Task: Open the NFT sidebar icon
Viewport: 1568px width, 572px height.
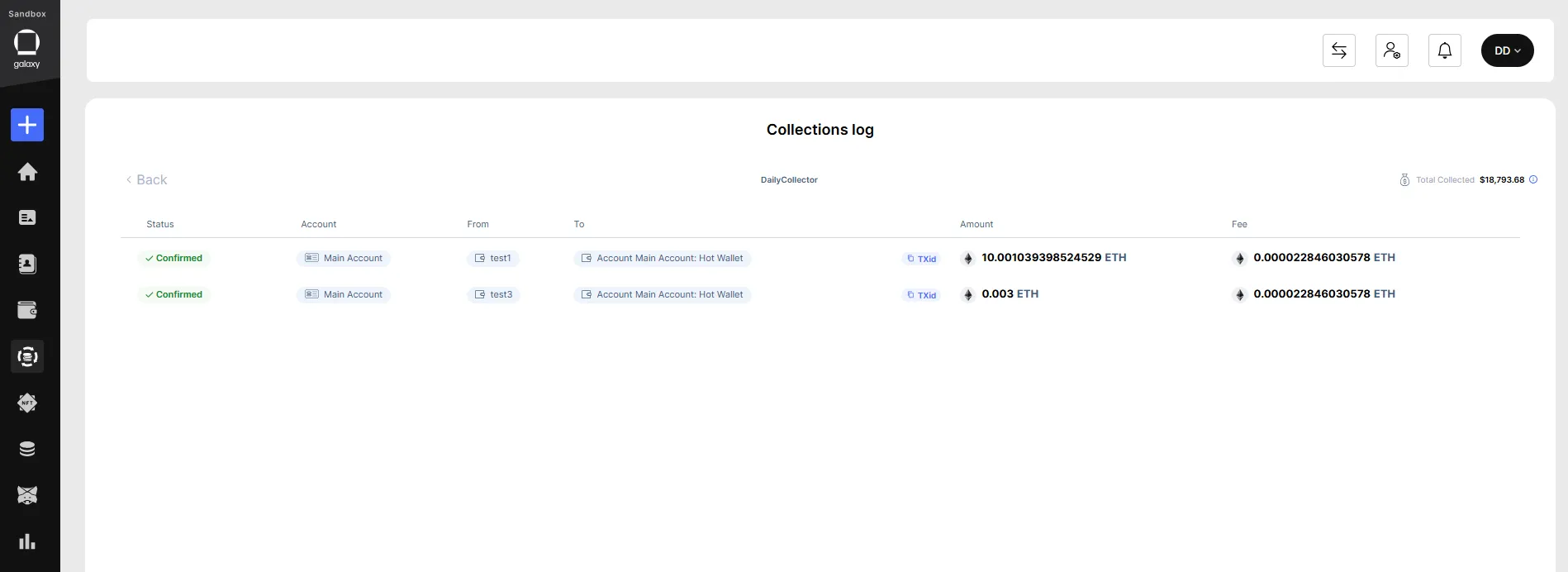Action: (27, 403)
